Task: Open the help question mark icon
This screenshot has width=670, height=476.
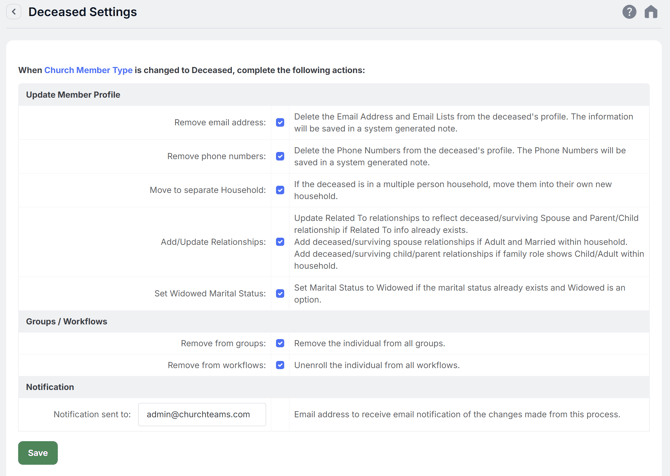Action: pos(629,12)
